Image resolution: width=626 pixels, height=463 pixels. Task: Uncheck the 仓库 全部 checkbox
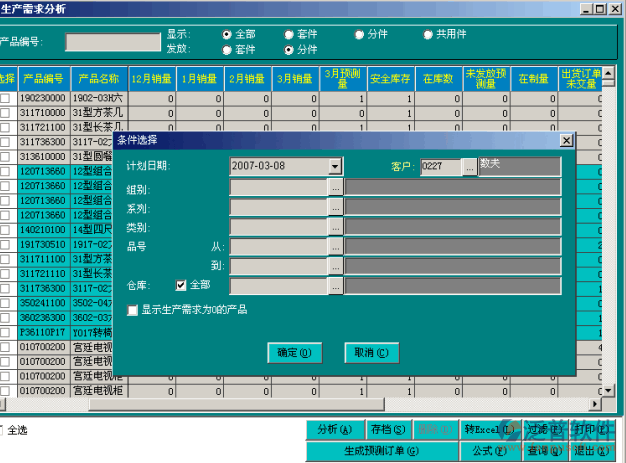click(x=182, y=286)
